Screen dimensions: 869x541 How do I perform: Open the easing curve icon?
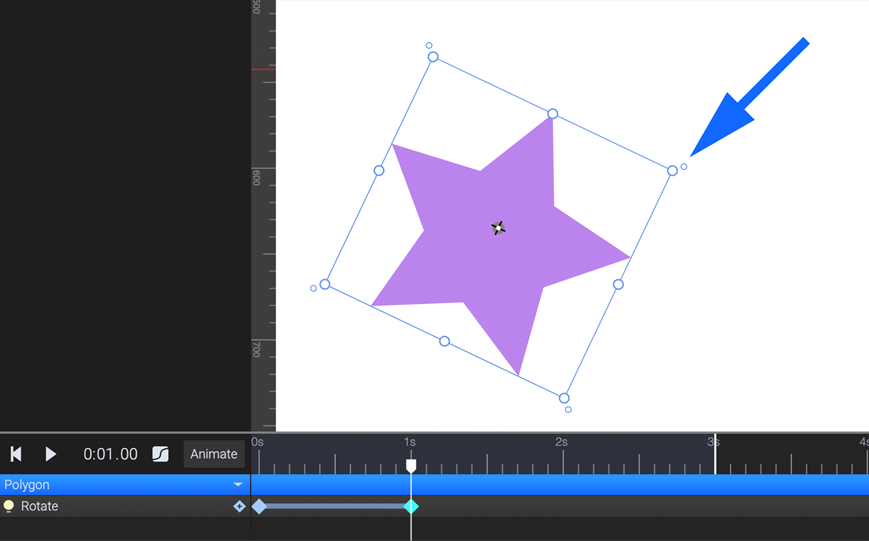click(x=160, y=454)
